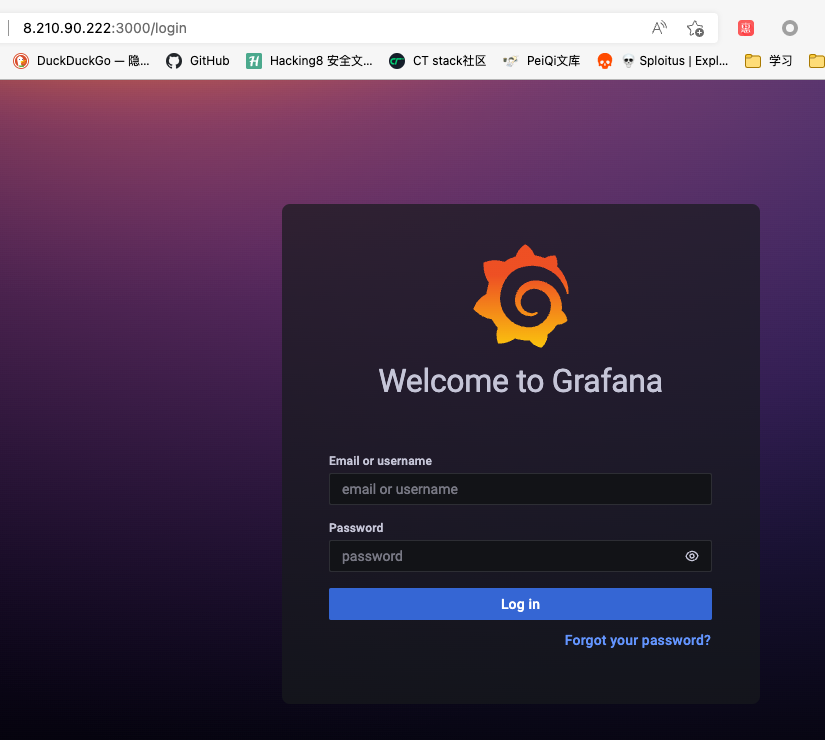Open the DuckDuckGo bookmark

click(82, 61)
